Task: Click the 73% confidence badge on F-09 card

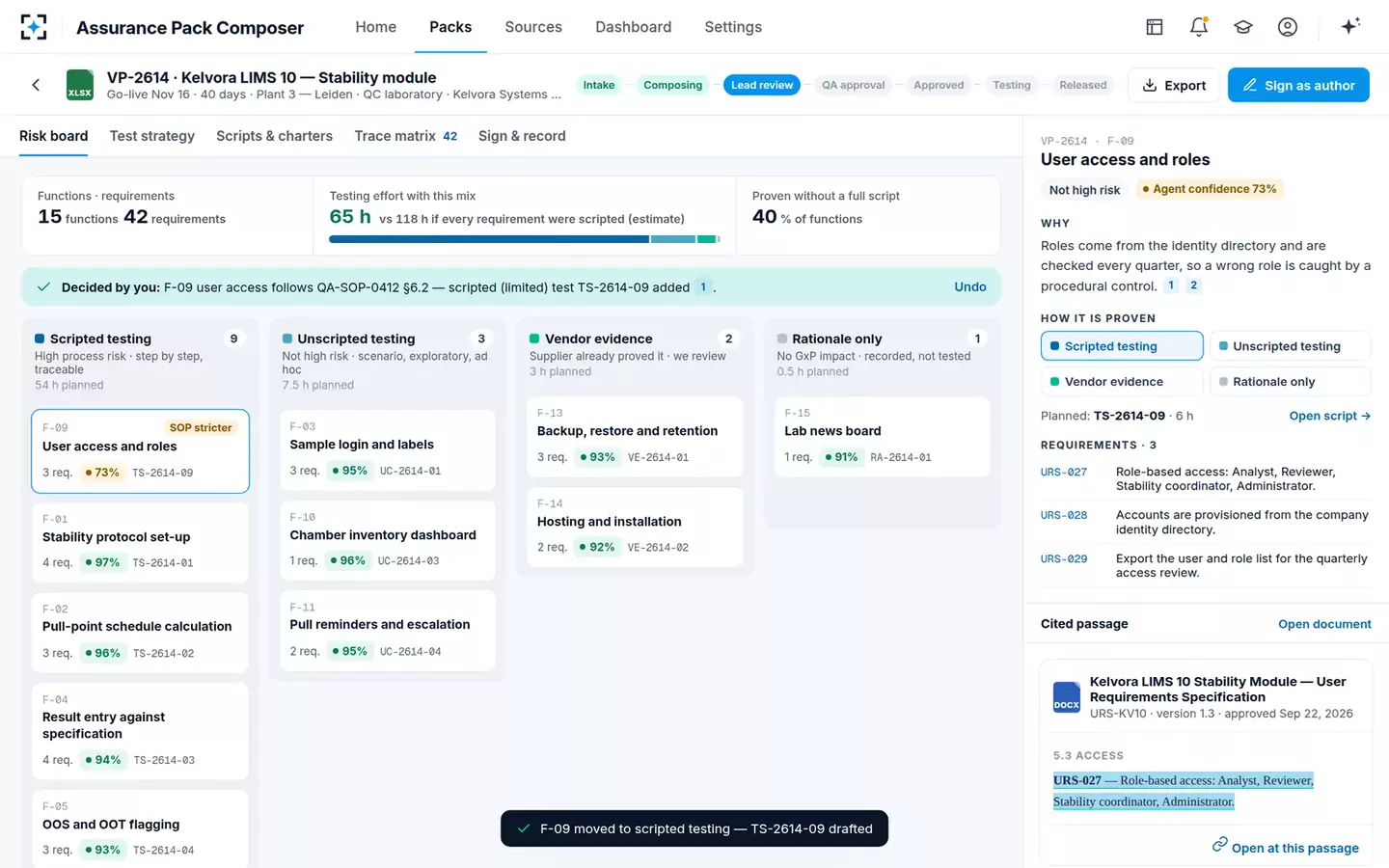Action: pos(101,473)
